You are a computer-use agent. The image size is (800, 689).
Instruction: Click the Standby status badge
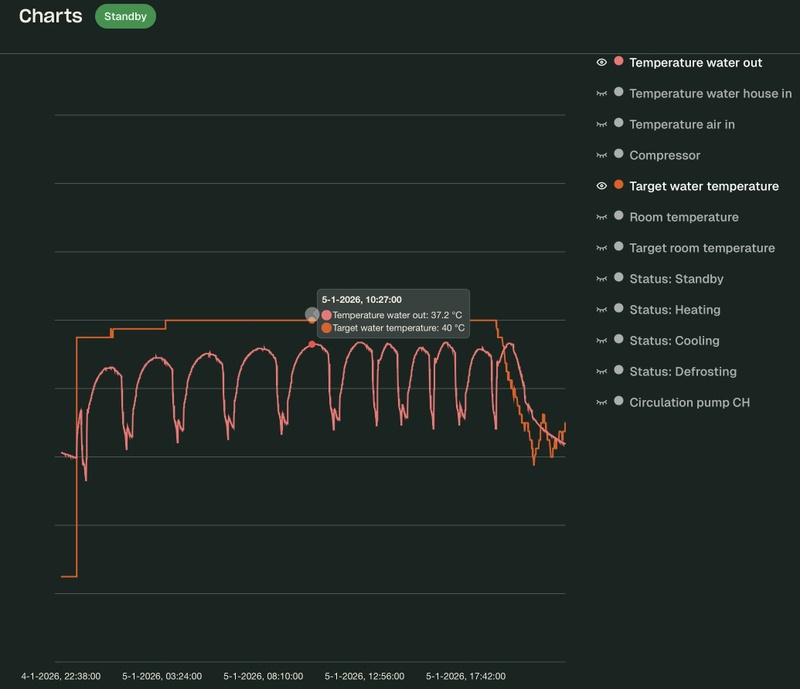(126, 16)
